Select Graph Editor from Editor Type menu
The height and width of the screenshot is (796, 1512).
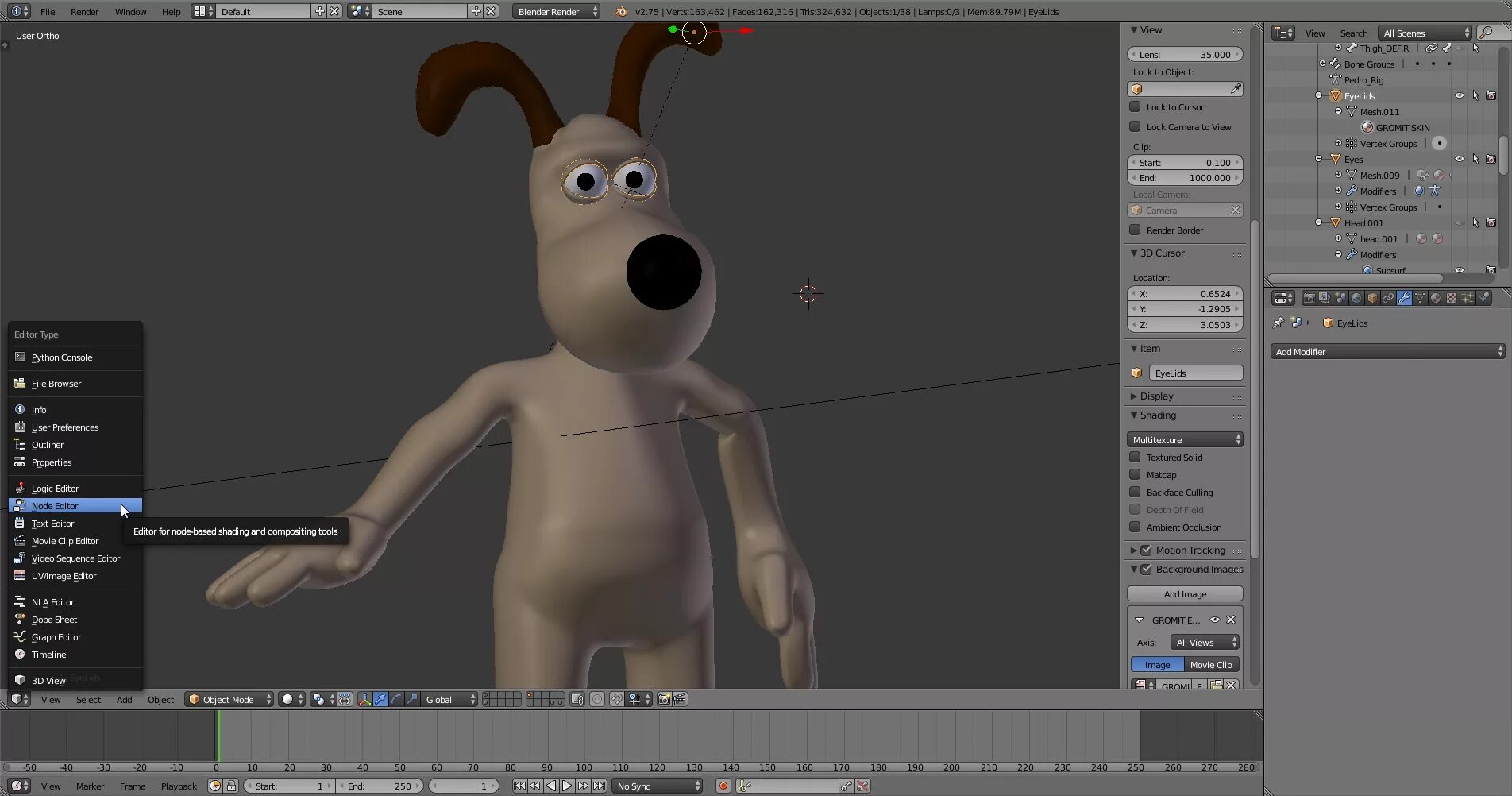(75, 636)
